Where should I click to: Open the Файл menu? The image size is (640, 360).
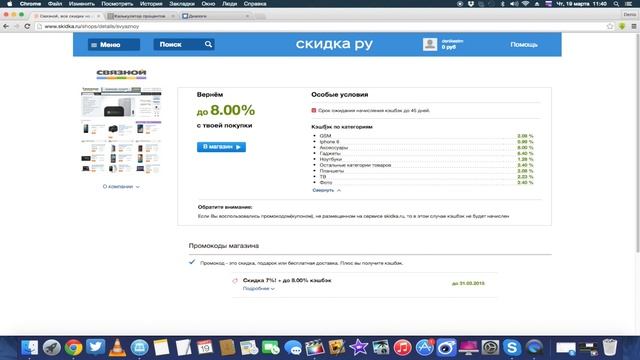point(55,4)
